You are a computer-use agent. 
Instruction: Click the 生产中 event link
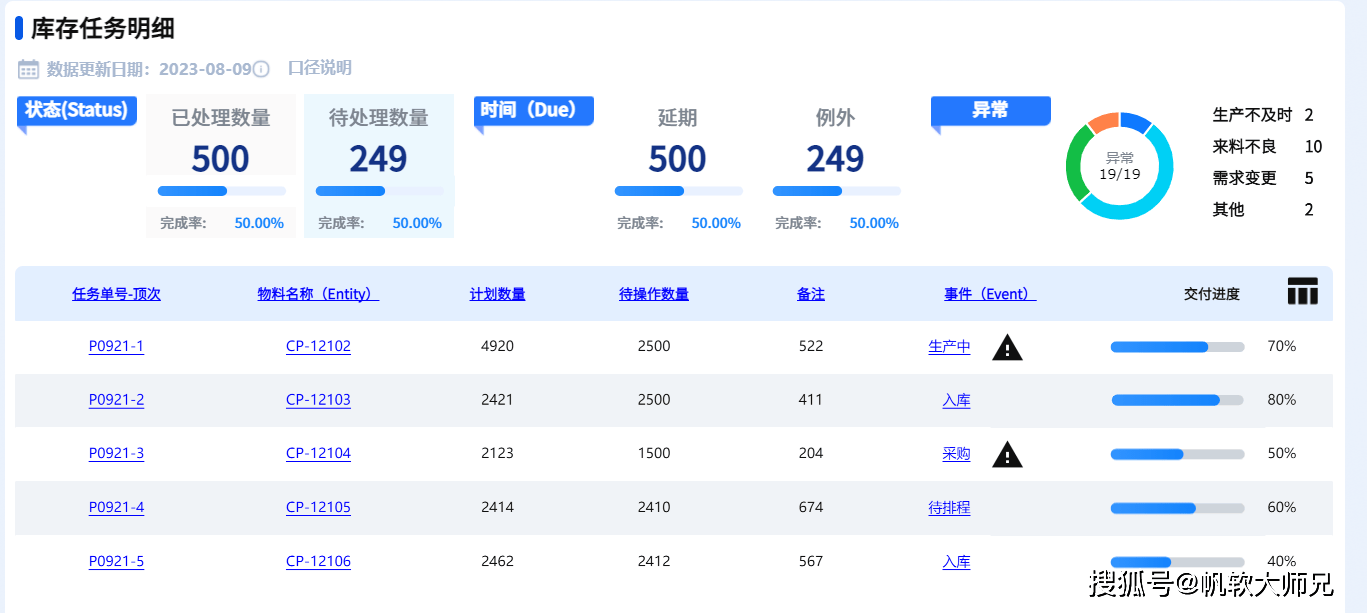coord(949,347)
